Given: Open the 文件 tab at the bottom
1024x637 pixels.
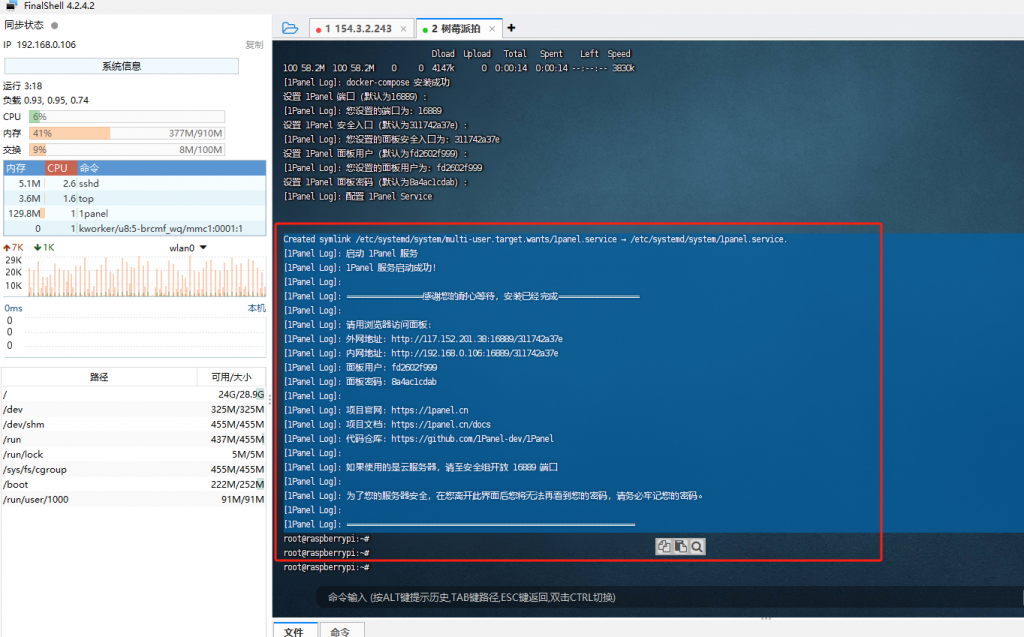Looking at the screenshot, I should (x=295, y=630).
